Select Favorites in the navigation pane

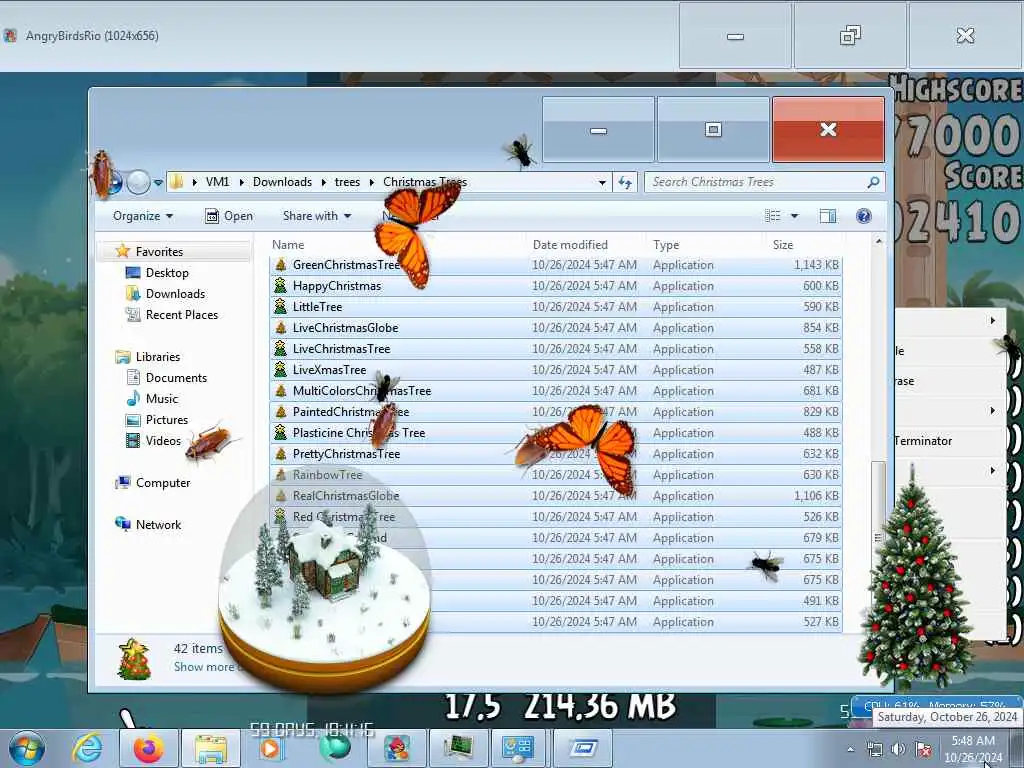coord(159,251)
